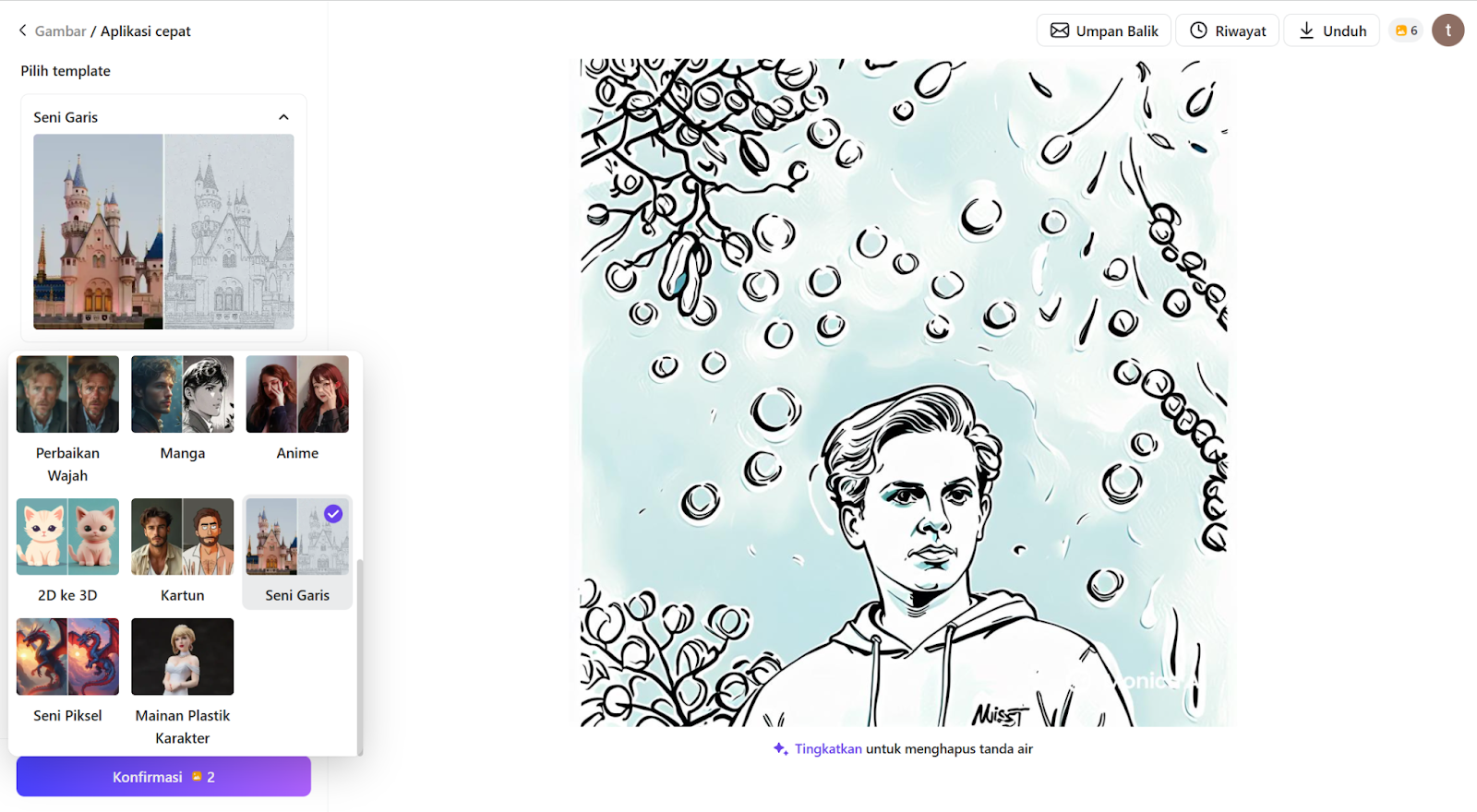
Task: Click the sparkle icon next to Tingkatkan
Action: pyautogui.click(x=780, y=748)
